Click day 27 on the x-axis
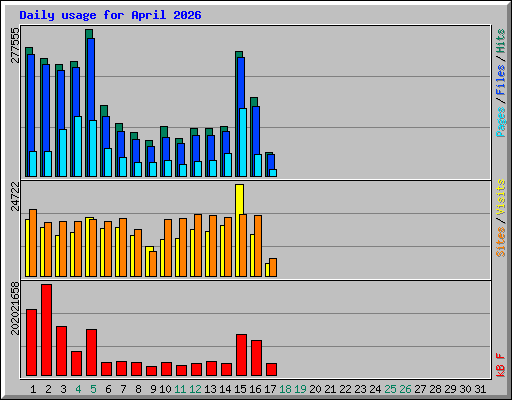 point(420,389)
